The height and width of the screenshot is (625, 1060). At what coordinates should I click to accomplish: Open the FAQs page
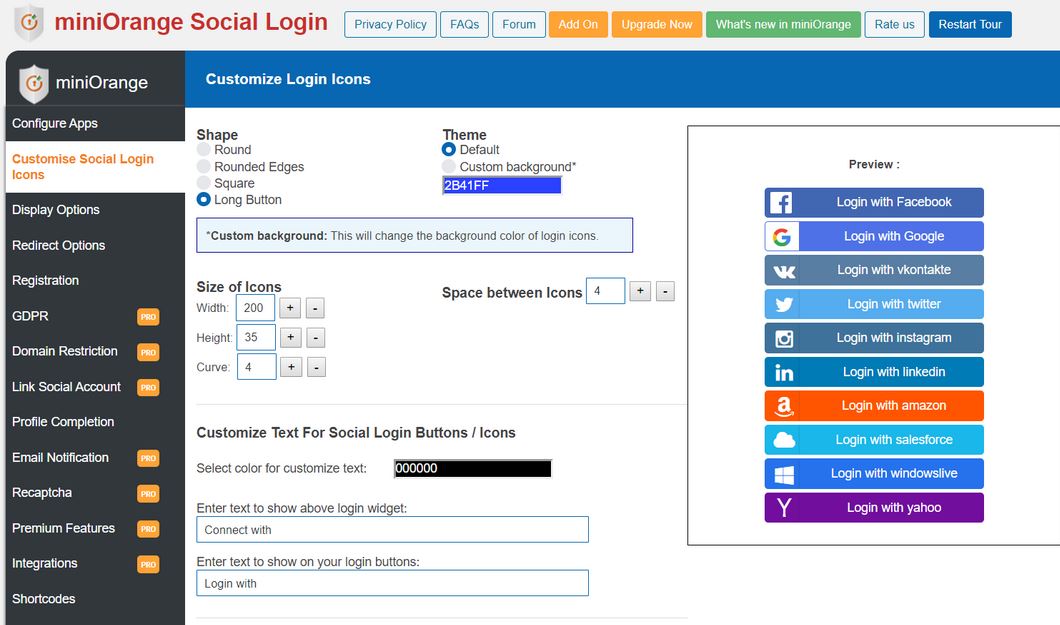click(x=464, y=24)
